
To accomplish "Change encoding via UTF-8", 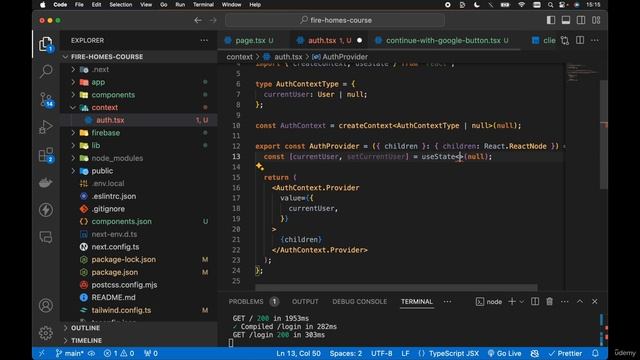I will 382,353.
